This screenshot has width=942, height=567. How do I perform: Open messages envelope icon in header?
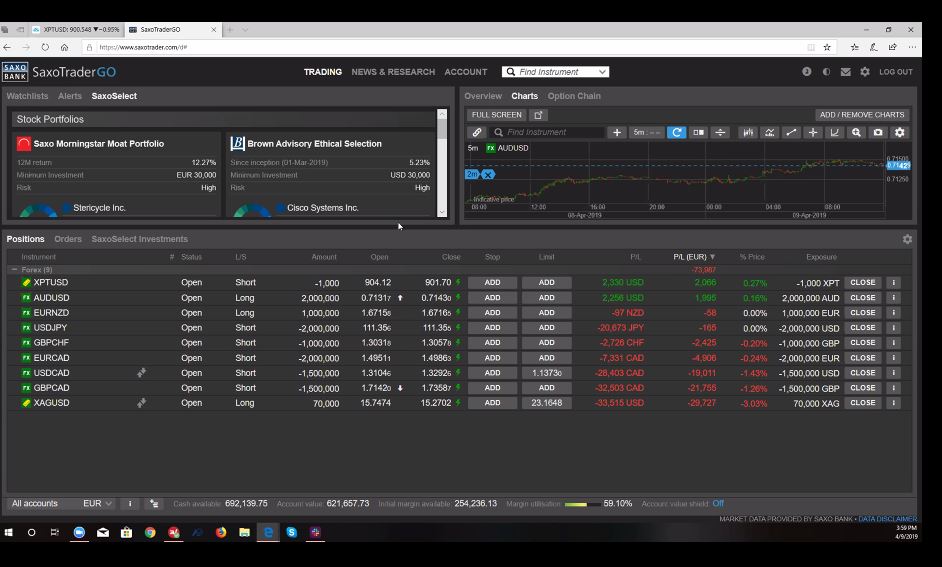point(845,71)
